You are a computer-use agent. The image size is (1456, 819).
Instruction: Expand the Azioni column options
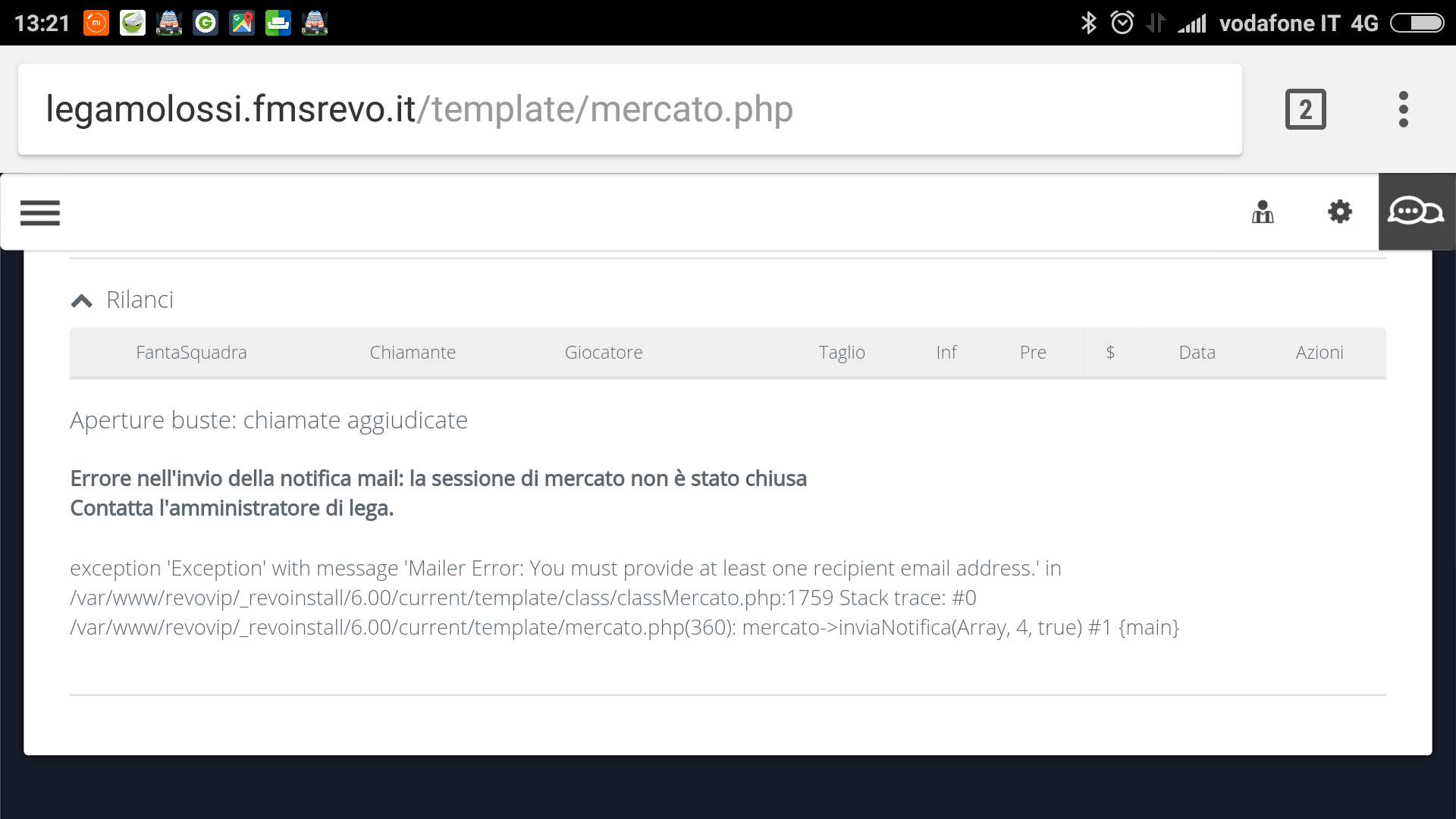click(x=1319, y=352)
